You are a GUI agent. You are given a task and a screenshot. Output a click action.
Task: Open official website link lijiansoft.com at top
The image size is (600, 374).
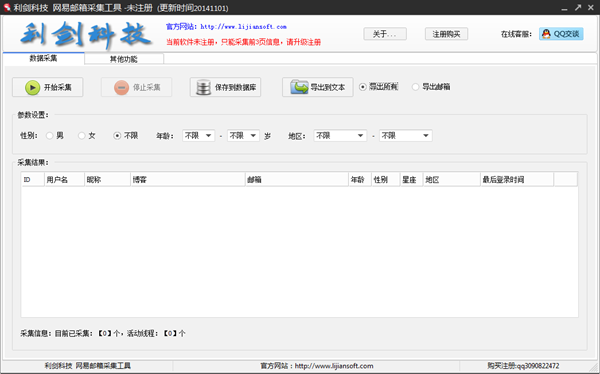pos(243,27)
